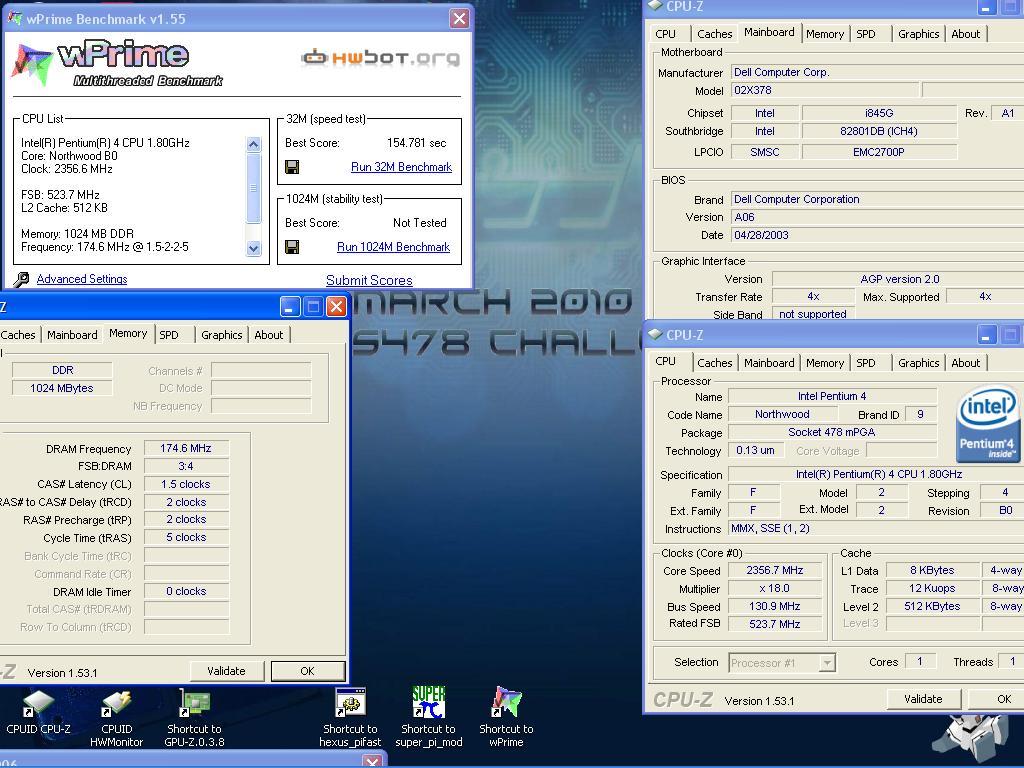Click the Submit Scores link
Viewport: 1024px width, 768px height.
(x=369, y=280)
